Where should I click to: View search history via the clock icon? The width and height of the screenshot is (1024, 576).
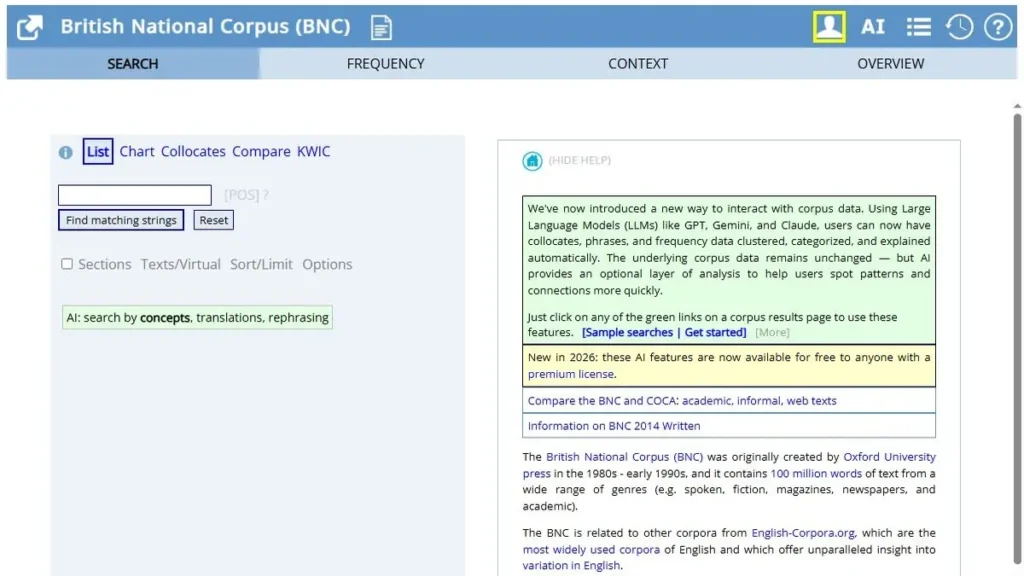[959, 27]
